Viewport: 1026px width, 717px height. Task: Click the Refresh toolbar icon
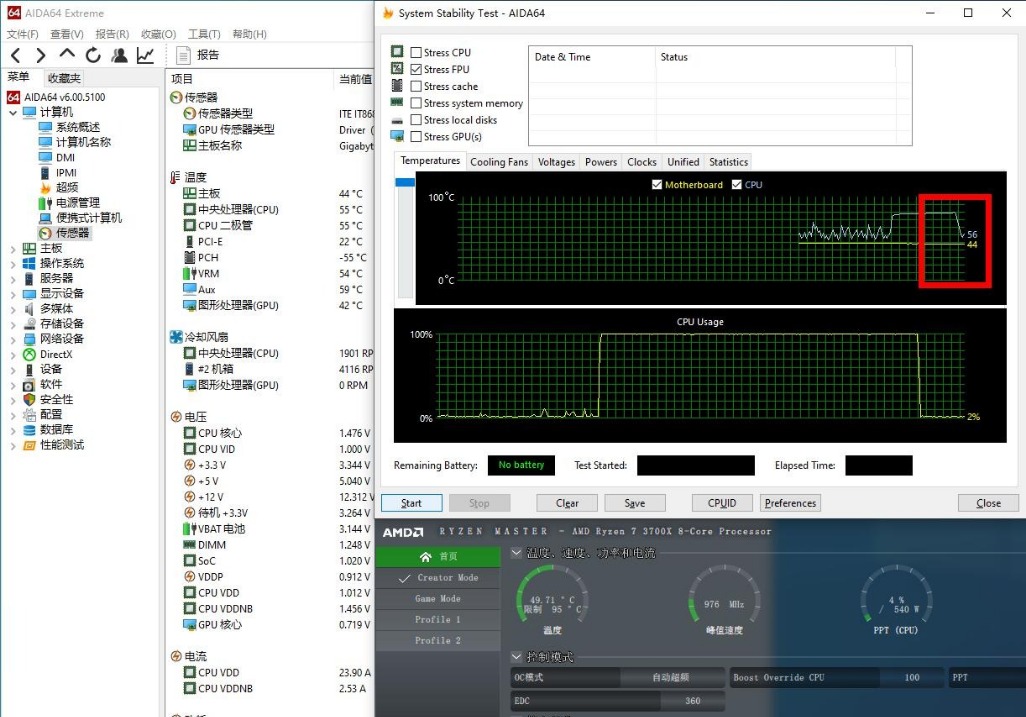coord(93,56)
